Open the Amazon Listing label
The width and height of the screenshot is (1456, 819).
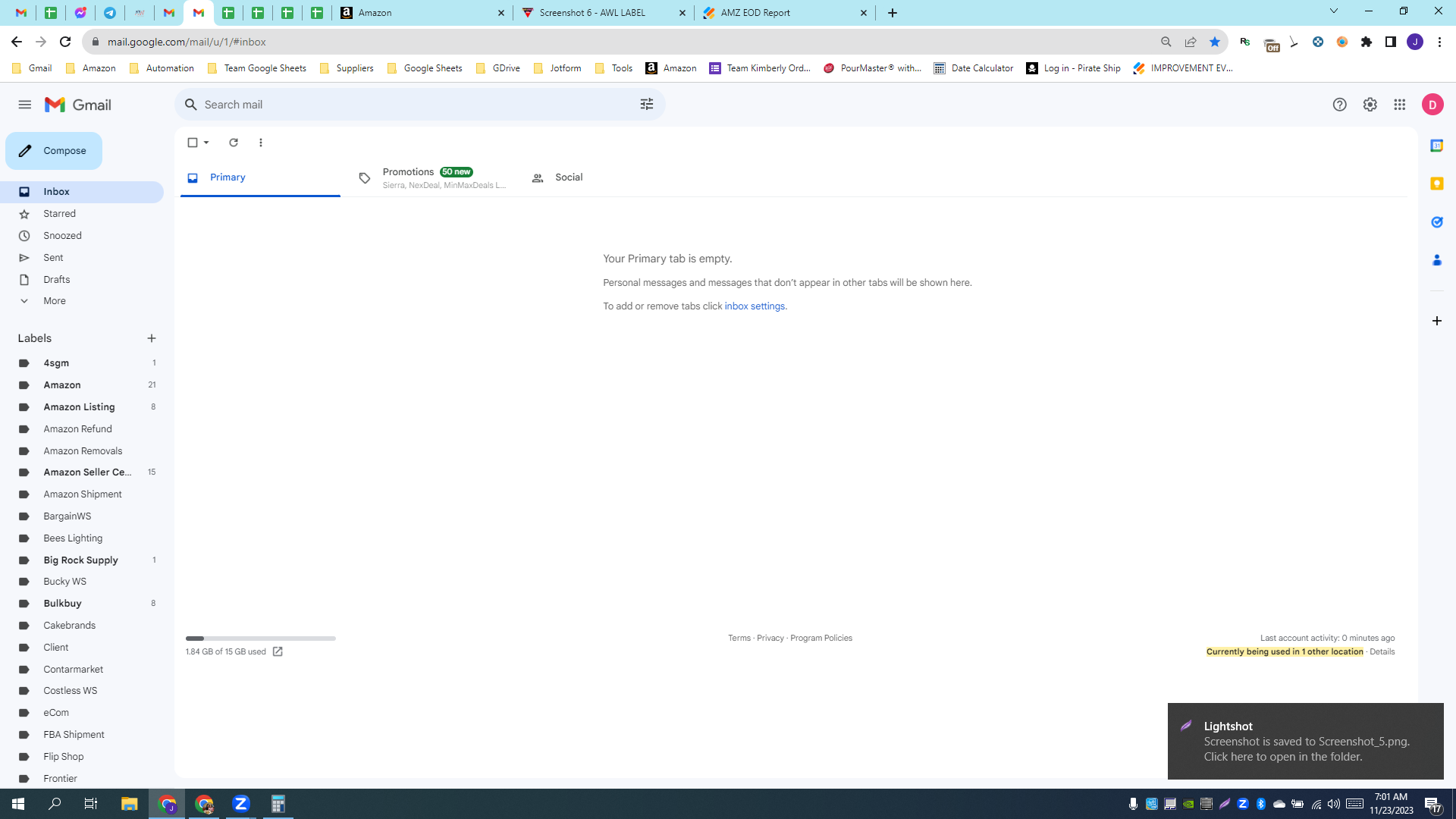point(82,407)
